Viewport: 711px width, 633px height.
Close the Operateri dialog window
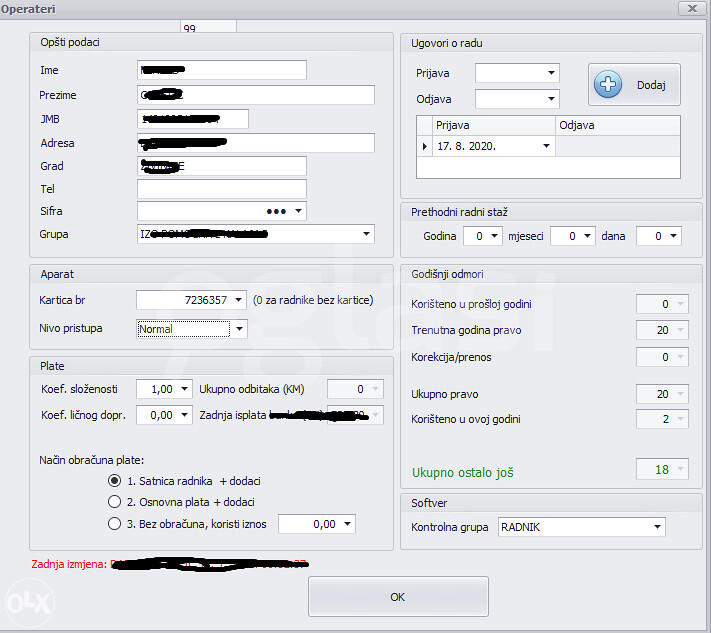(690, 8)
